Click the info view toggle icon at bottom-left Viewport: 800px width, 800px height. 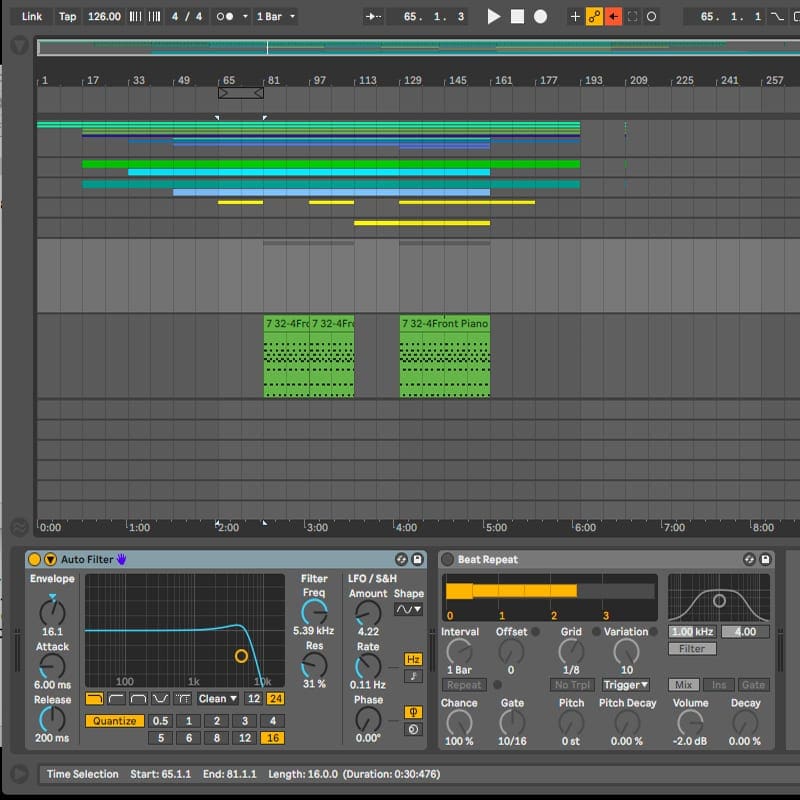point(19,774)
